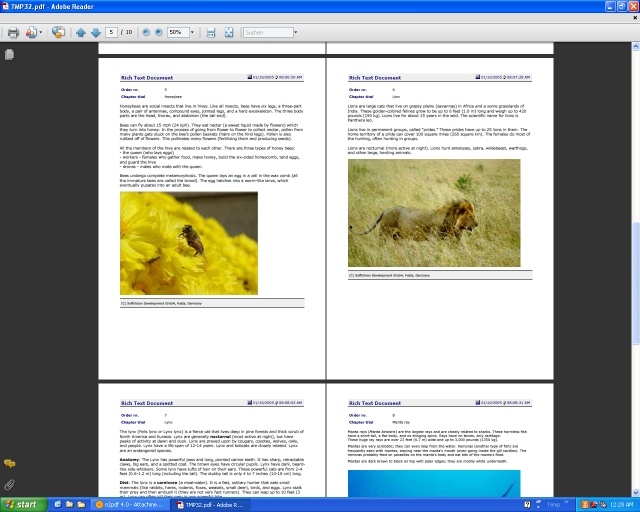Click into the Suchen search box
Viewport: 640px width, 512px height.
[x=267, y=32]
